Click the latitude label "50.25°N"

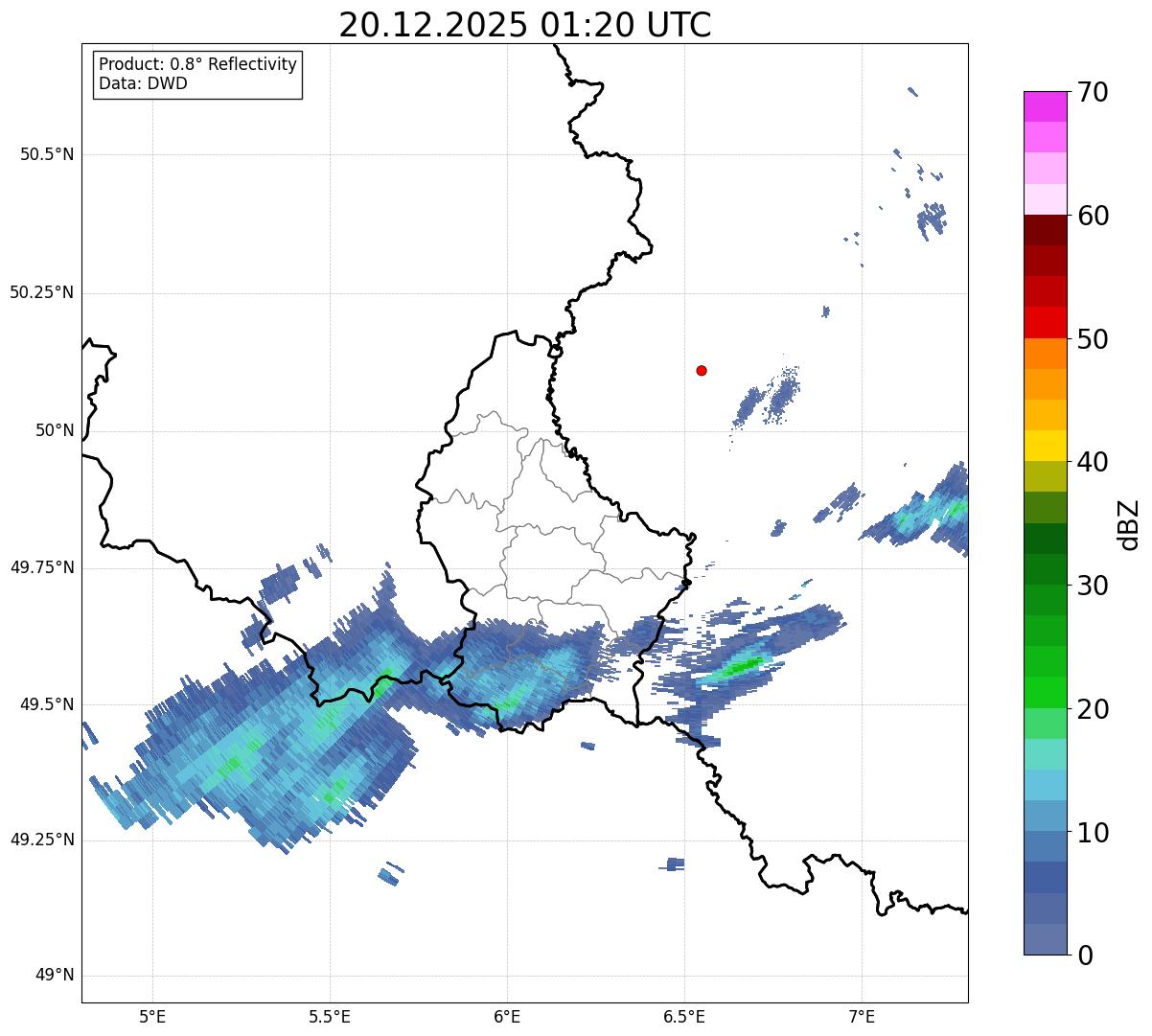[x=41, y=292]
